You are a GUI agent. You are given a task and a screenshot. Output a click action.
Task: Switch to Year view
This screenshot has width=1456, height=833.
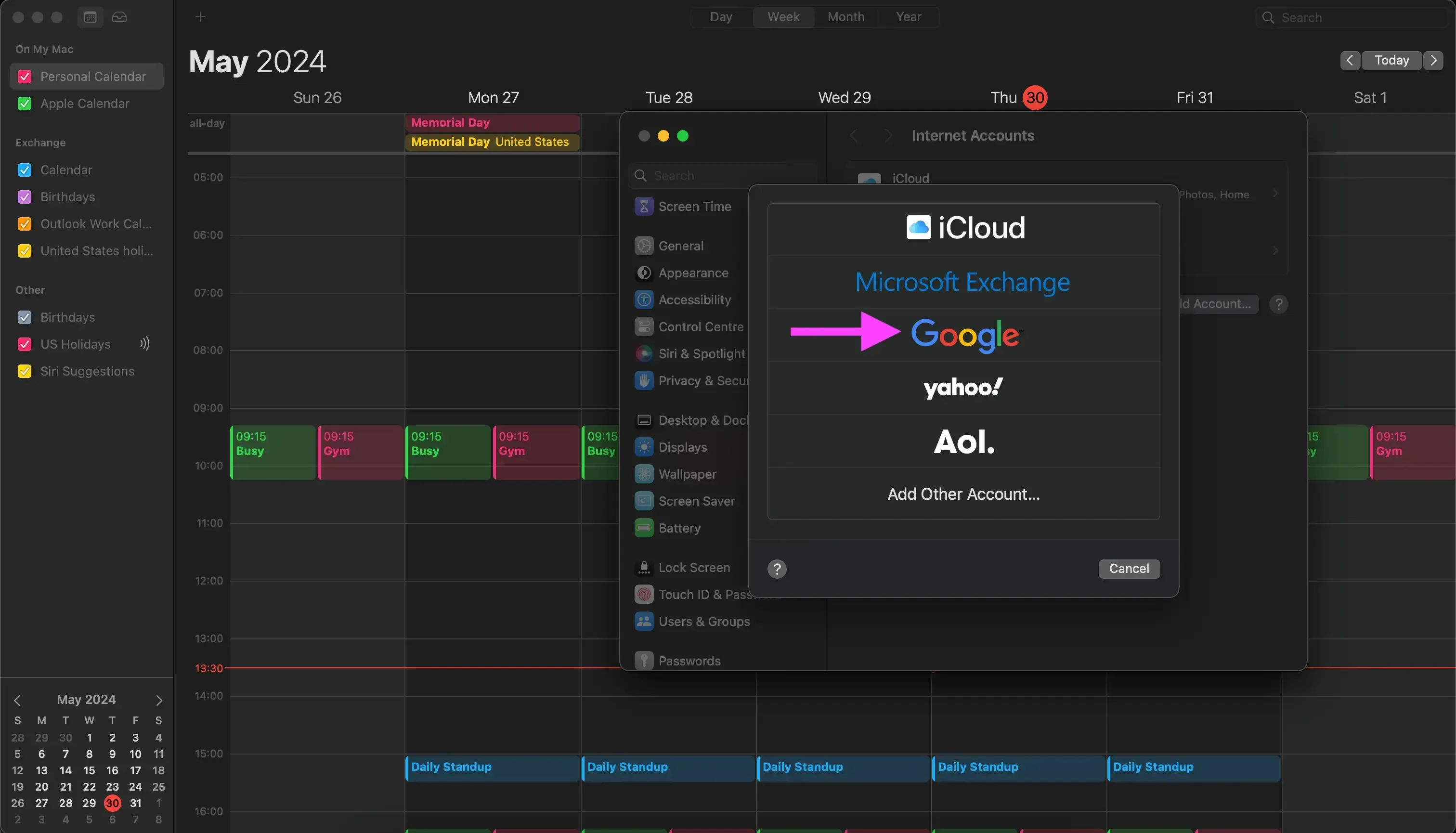click(x=909, y=16)
